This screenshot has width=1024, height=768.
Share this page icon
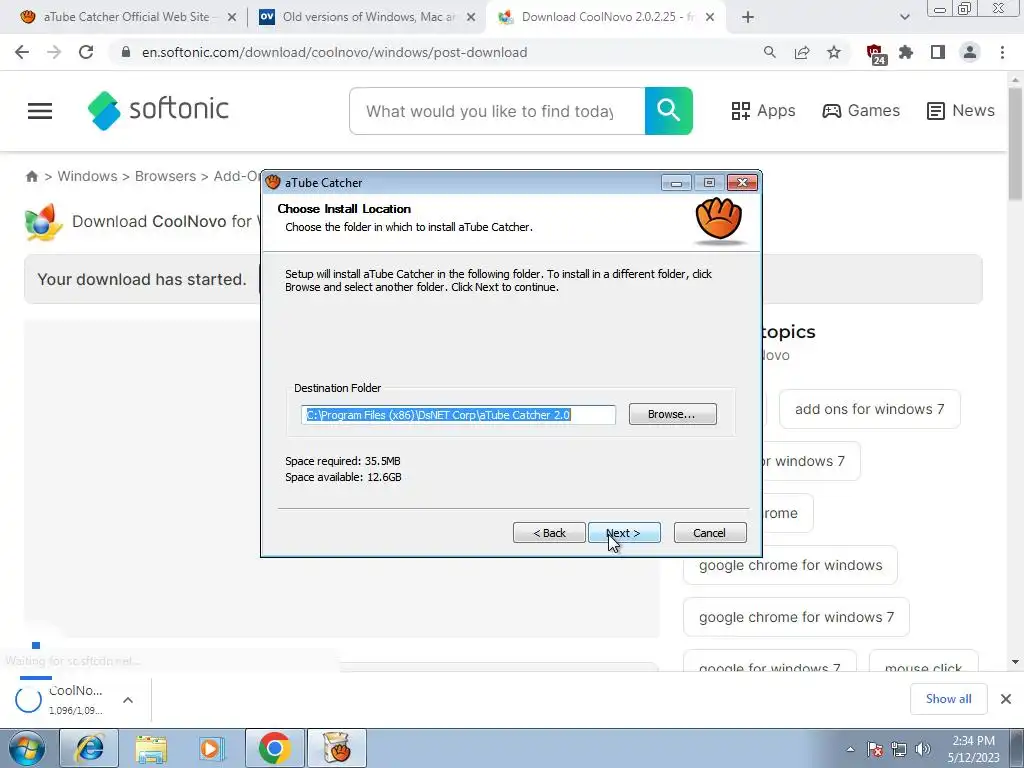(802, 52)
